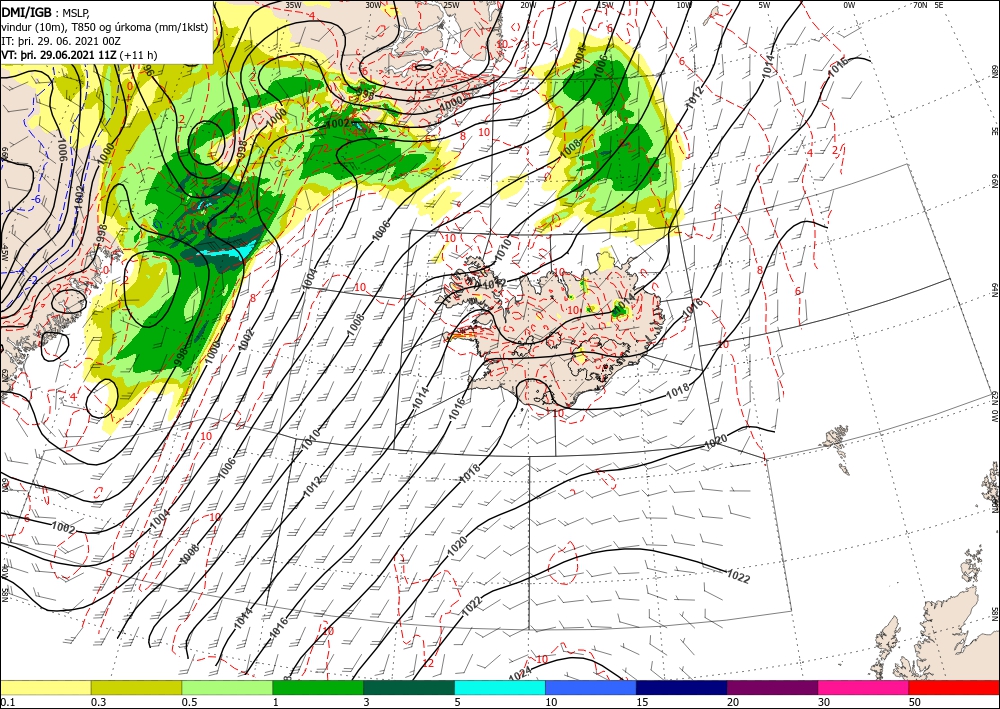
Task: Select the dark green 3–5 legend swatch
Action: coord(409,687)
